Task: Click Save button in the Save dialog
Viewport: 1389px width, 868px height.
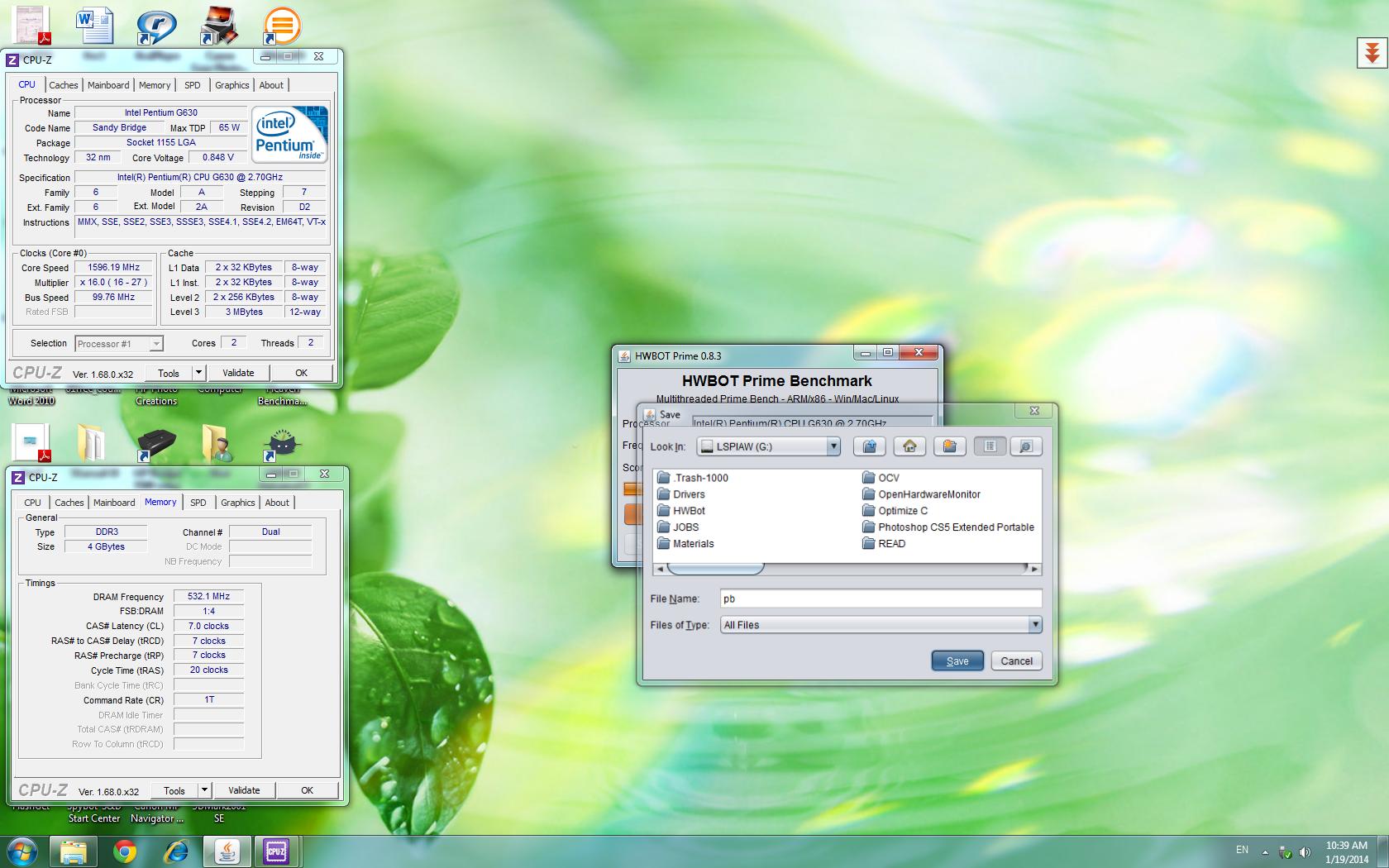Action: [x=957, y=661]
